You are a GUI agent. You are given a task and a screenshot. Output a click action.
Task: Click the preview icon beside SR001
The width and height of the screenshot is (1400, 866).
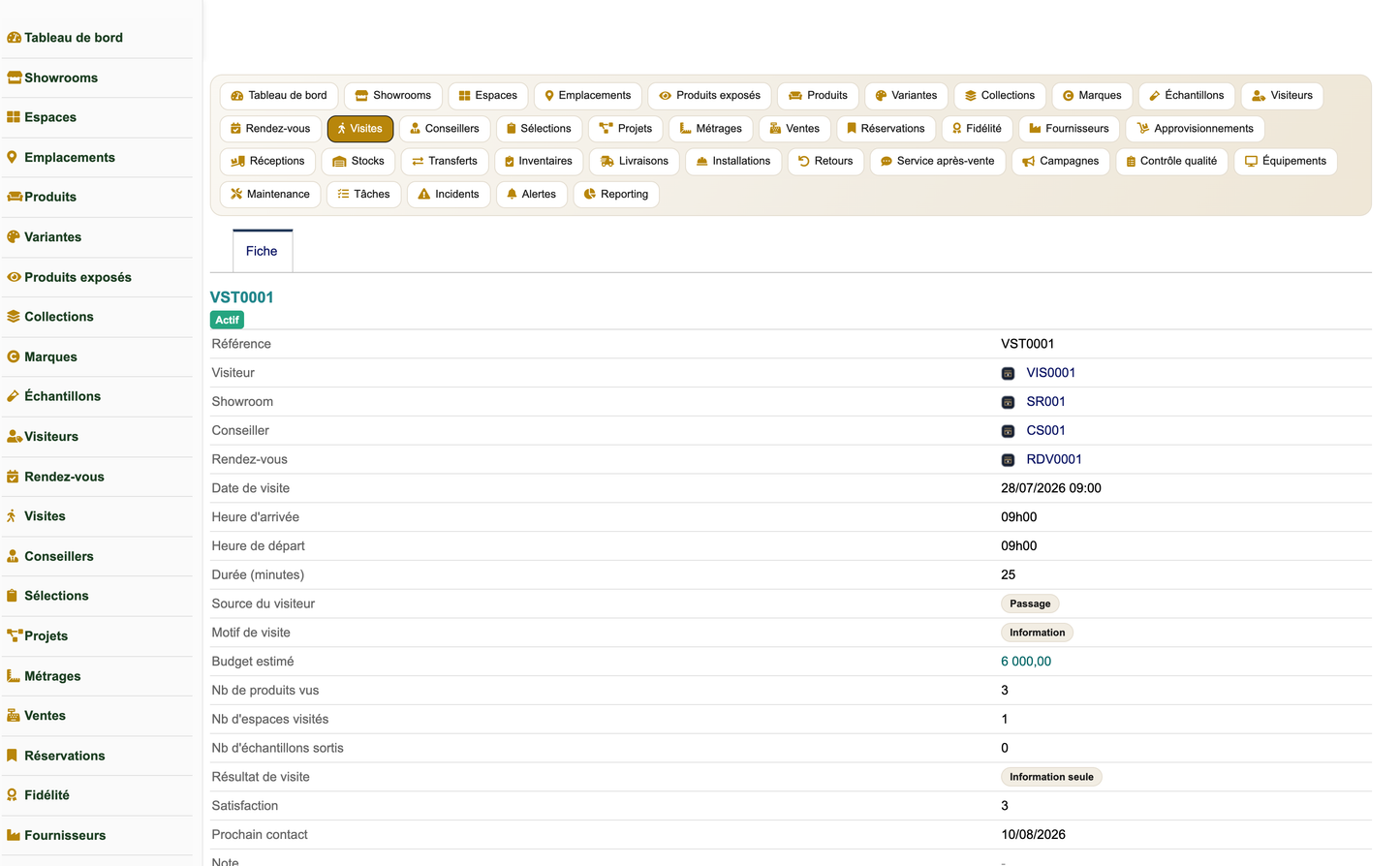pos(1008,402)
